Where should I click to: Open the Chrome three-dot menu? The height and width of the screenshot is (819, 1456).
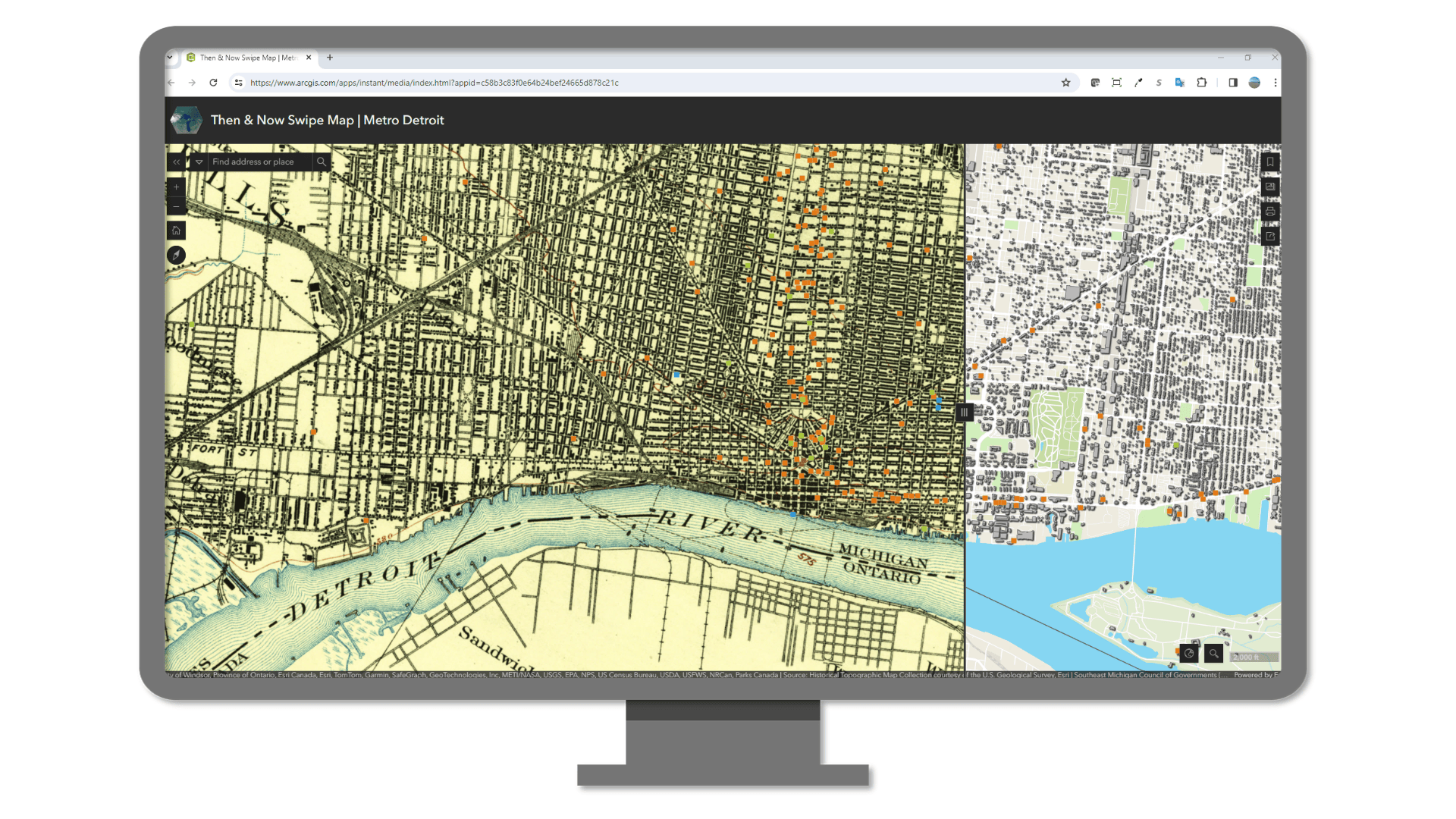point(1276,83)
